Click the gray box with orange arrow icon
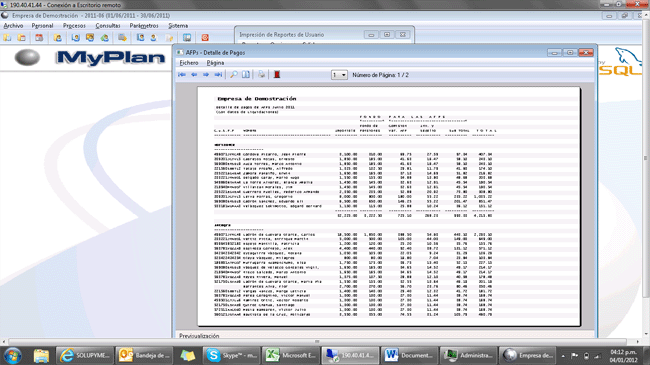This screenshot has height=365, width=650. point(122,38)
